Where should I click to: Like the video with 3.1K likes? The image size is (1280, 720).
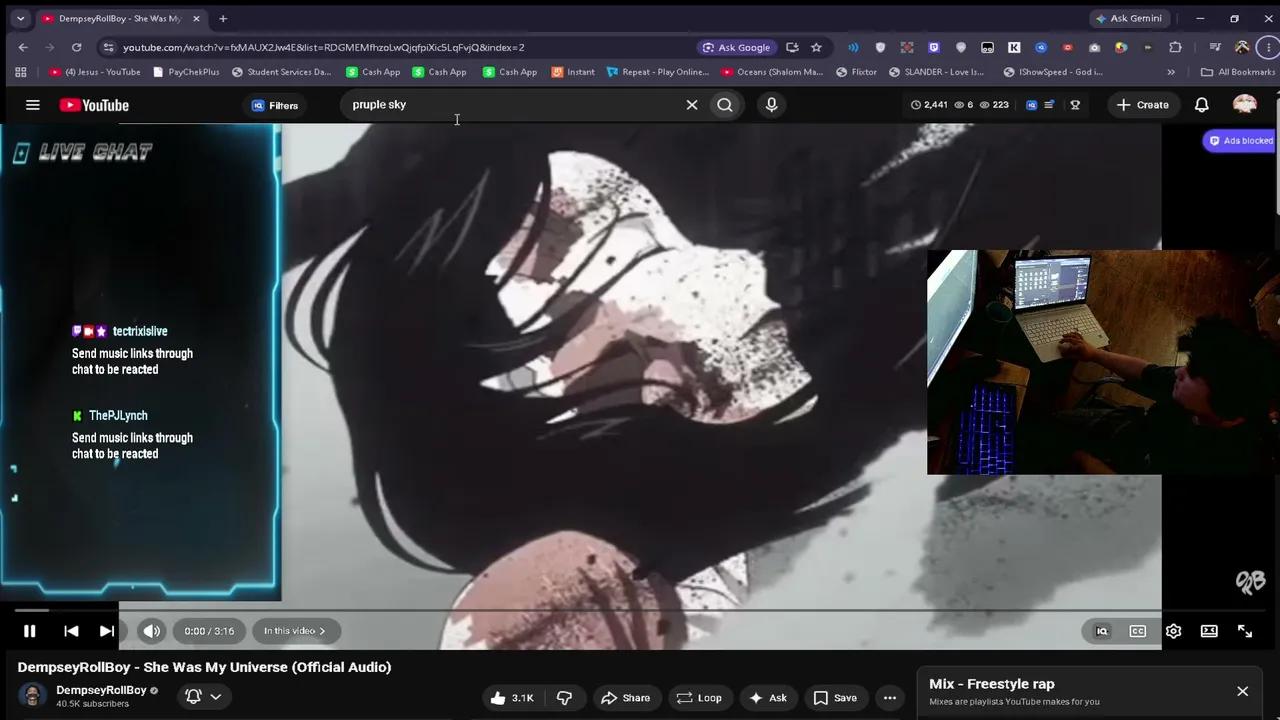[512, 698]
